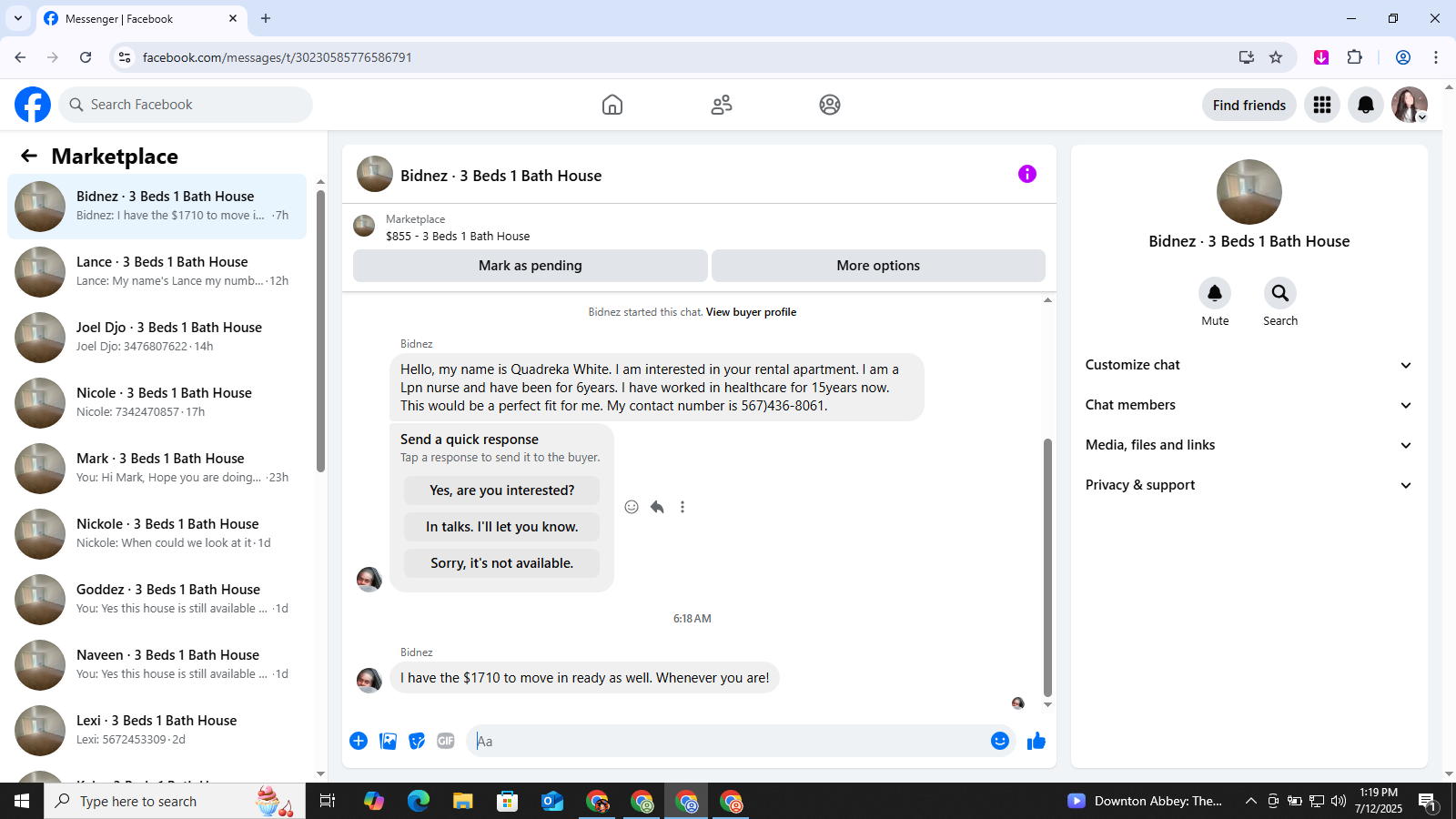Viewport: 1456px width, 819px height.
Task: Attach a photo or file
Action: tap(389, 741)
